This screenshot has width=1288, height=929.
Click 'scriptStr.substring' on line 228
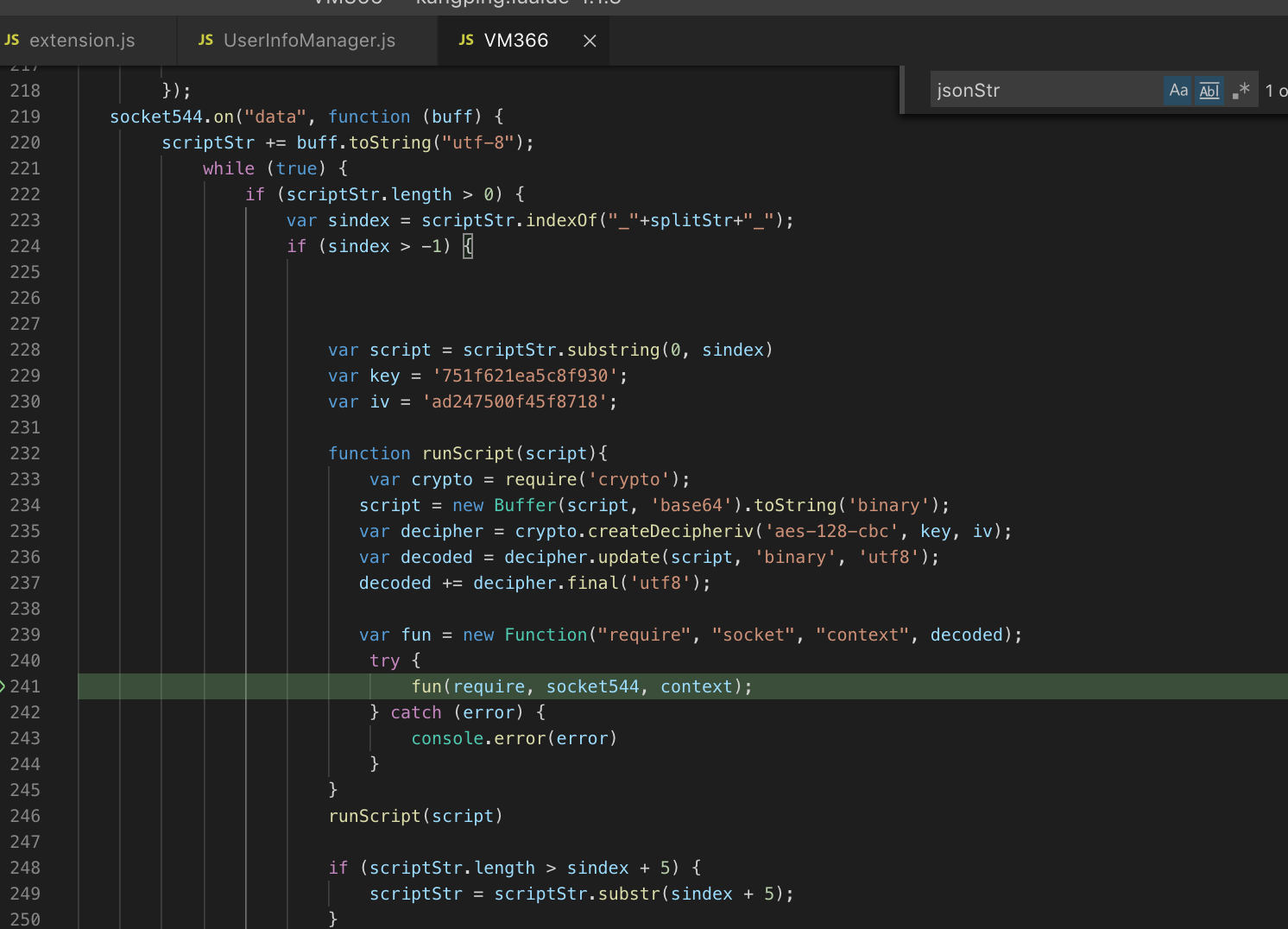pos(561,350)
